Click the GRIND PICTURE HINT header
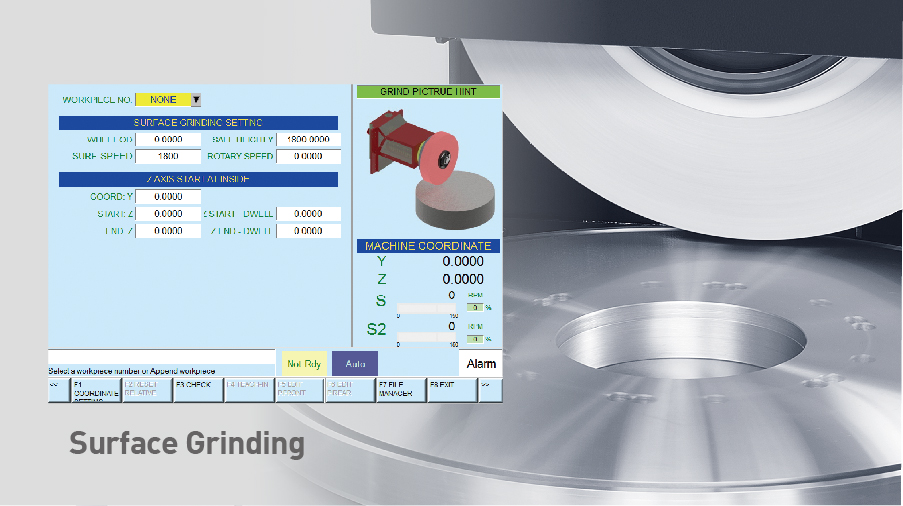Viewport: 903px width, 506px height. pyautogui.click(x=428, y=92)
